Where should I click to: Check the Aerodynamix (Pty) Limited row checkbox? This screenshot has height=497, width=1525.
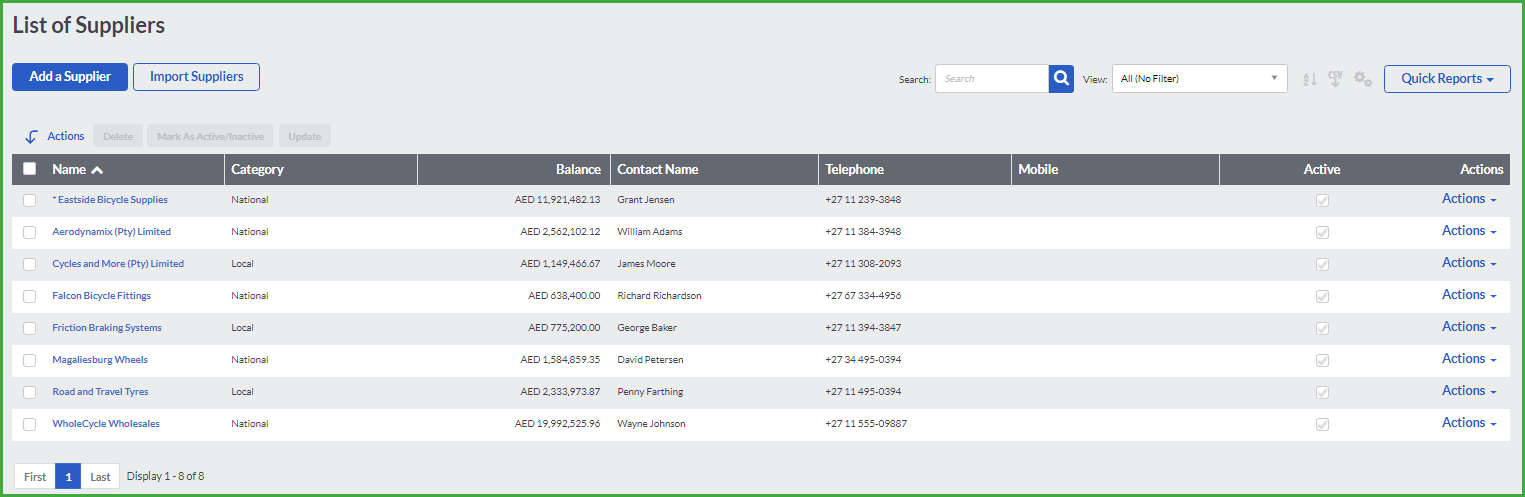(x=30, y=232)
